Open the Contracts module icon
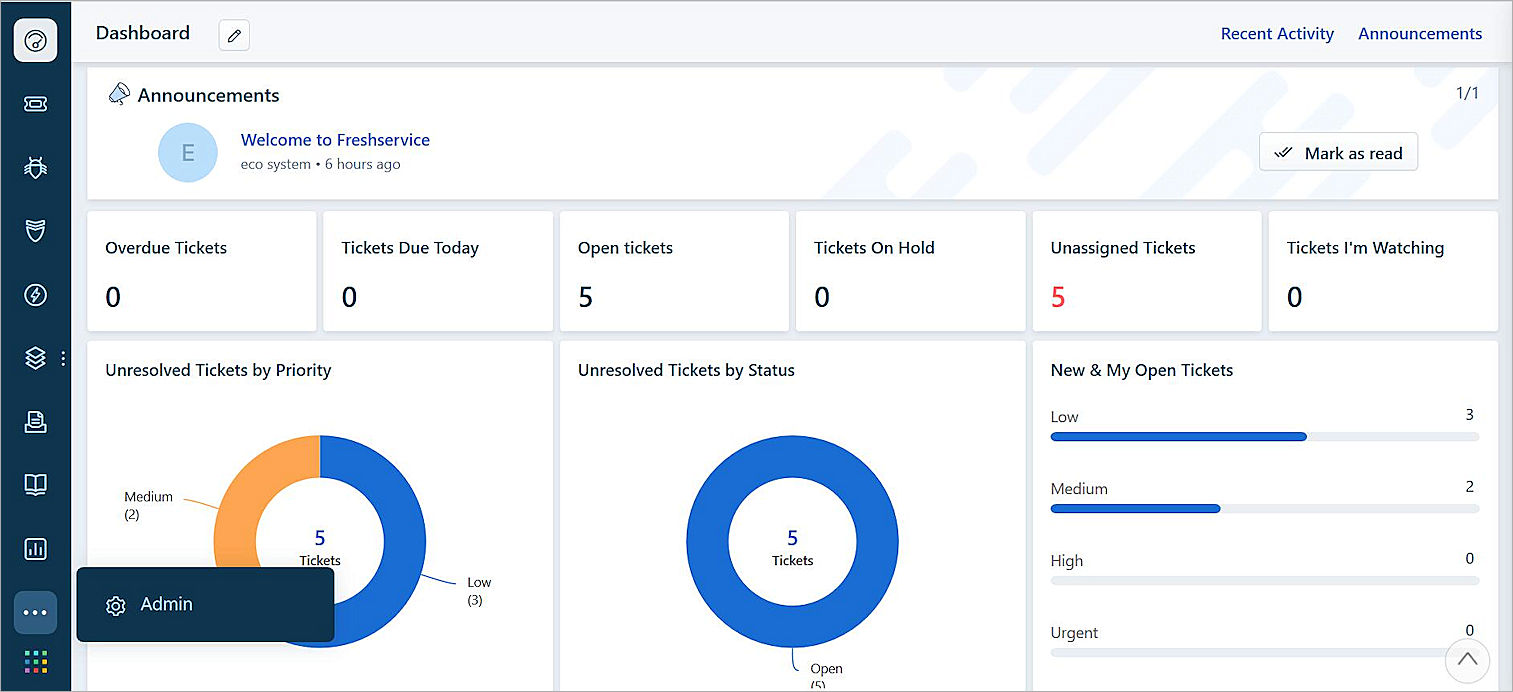This screenshot has width=1513, height=692. (35, 421)
